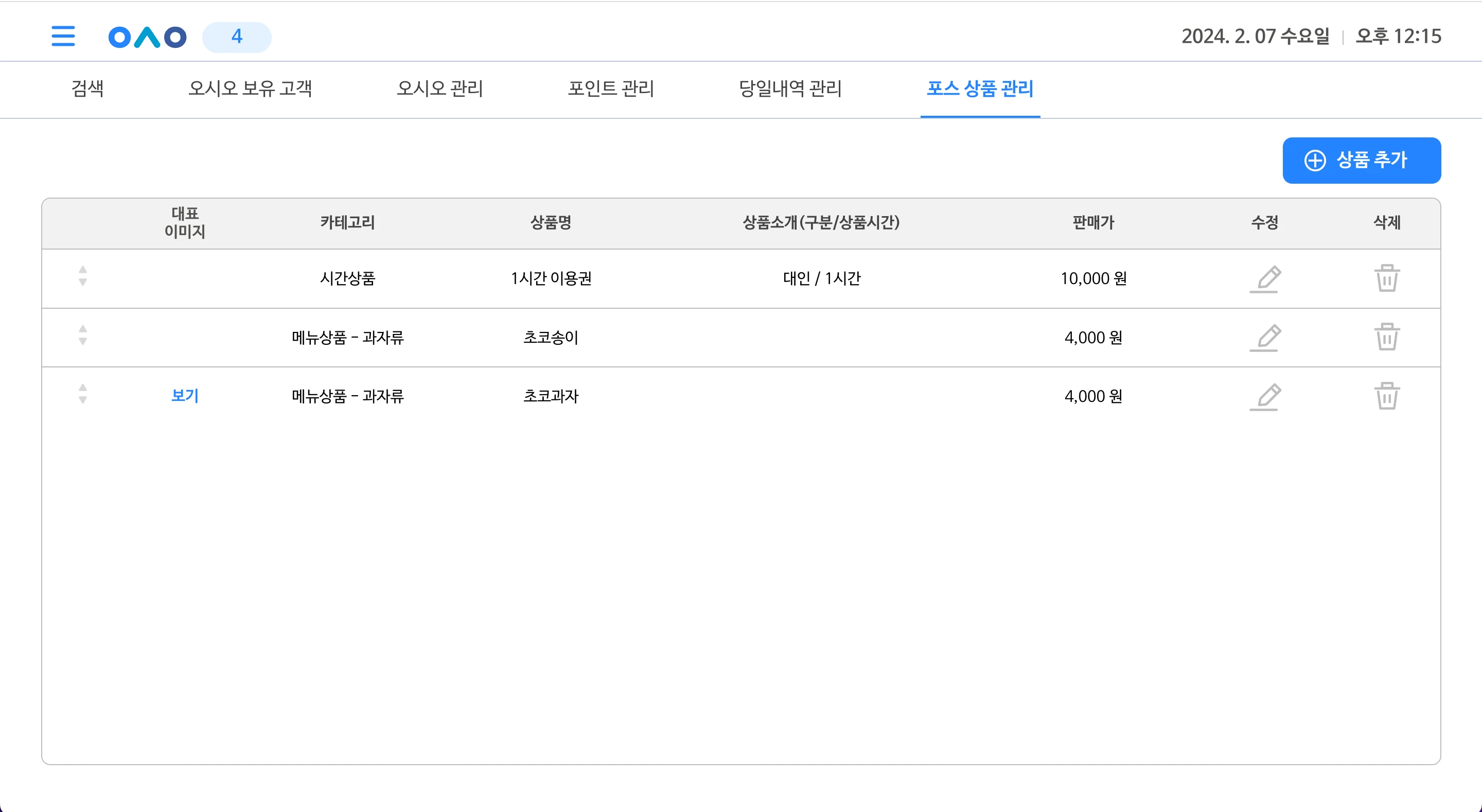The width and height of the screenshot is (1482, 812).
Task: Switch to the 검색 tab
Action: [87, 89]
